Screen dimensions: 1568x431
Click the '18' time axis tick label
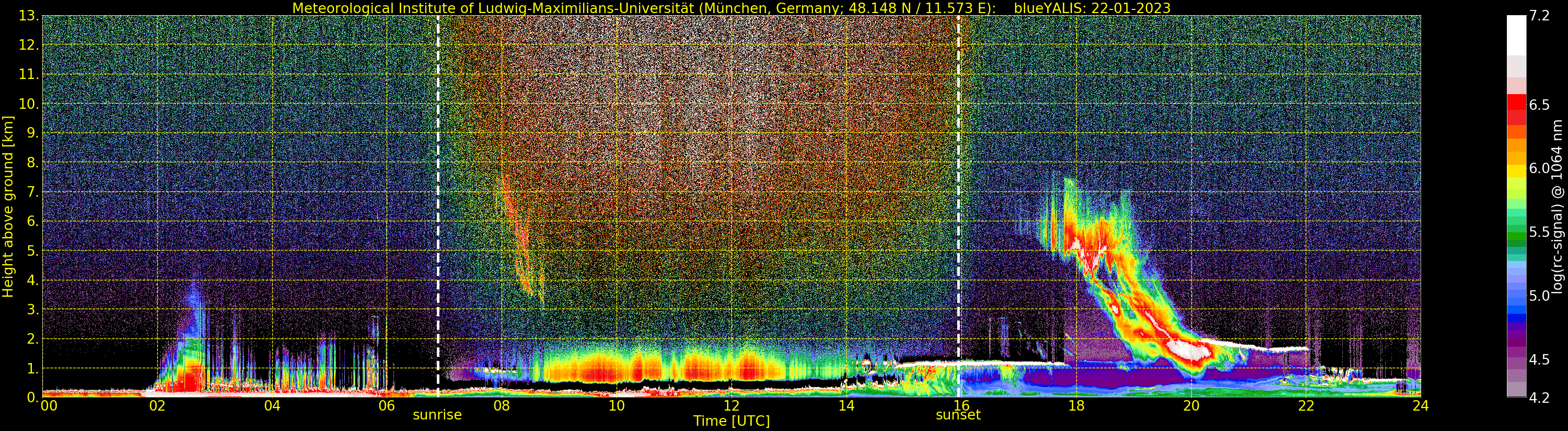pos(1076,406)
